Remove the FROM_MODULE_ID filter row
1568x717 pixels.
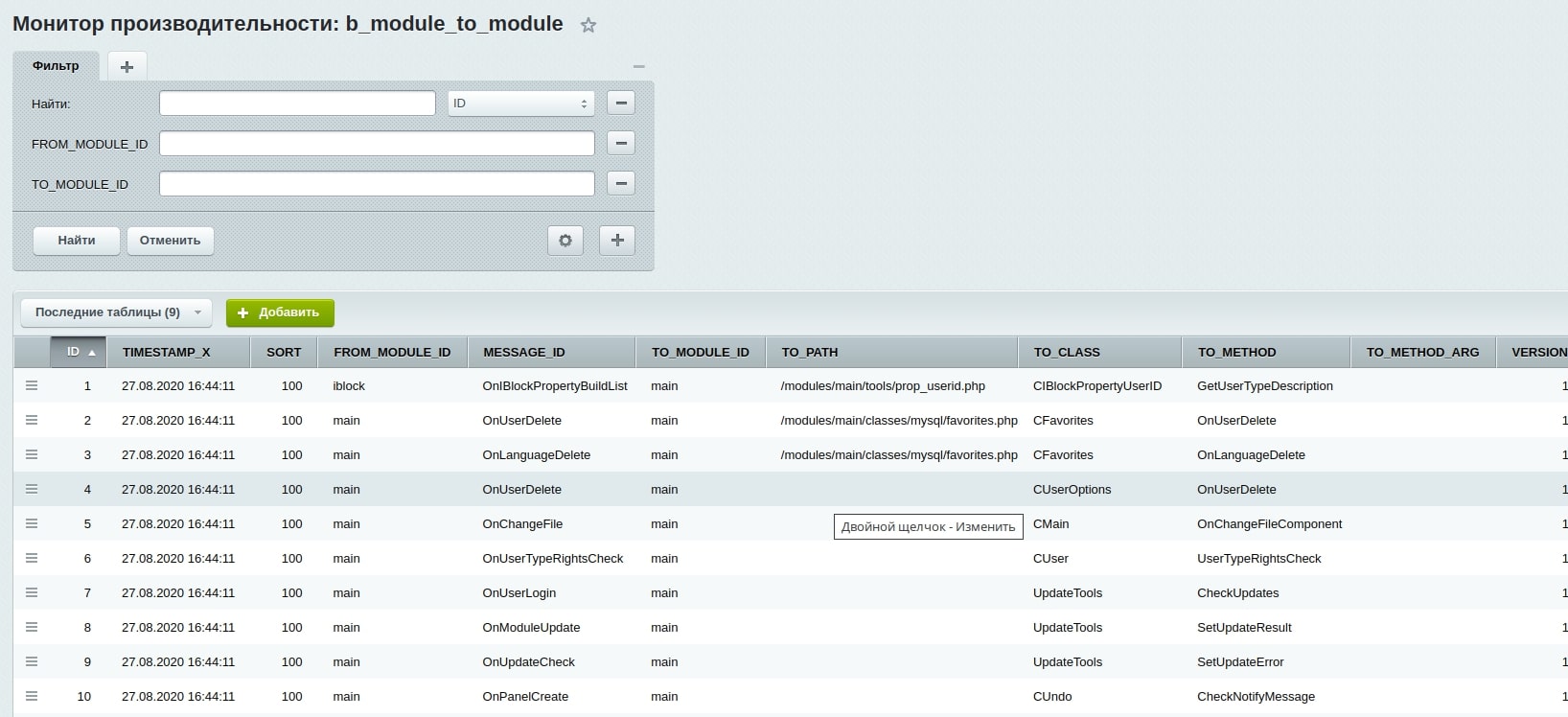[621, 144]
